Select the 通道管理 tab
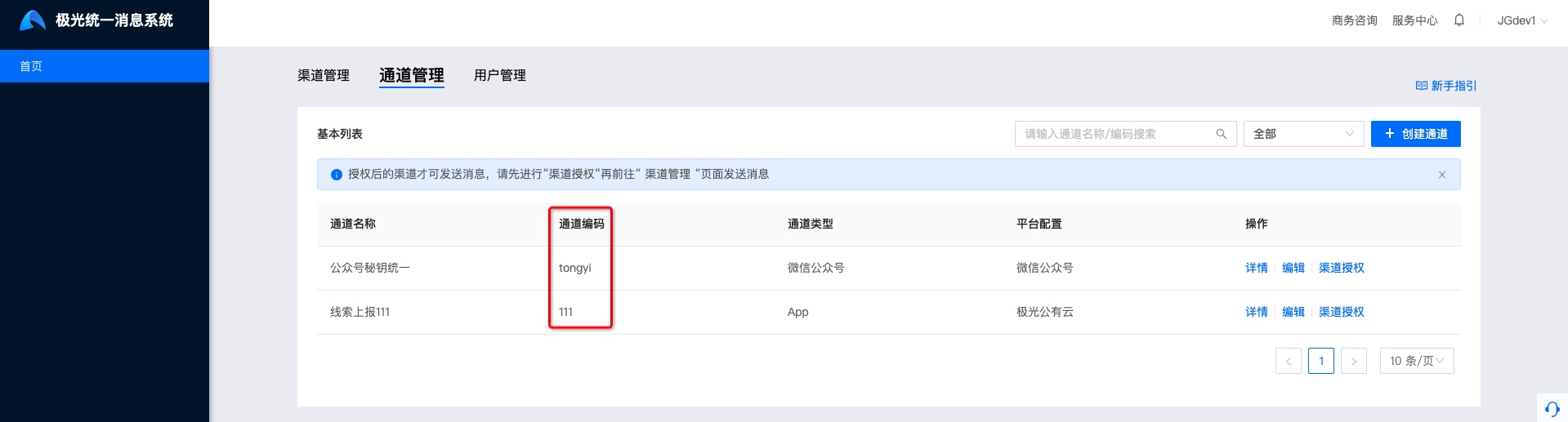The height and width of the screenshot is (422, 1568). point(412,75)
